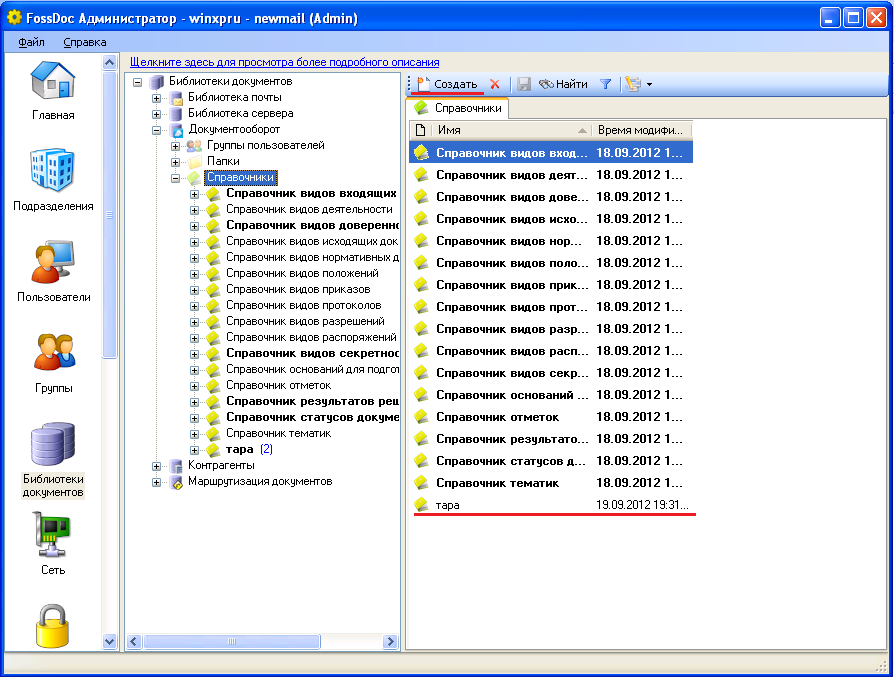Click the save floppy disk icon

[524, 85]
